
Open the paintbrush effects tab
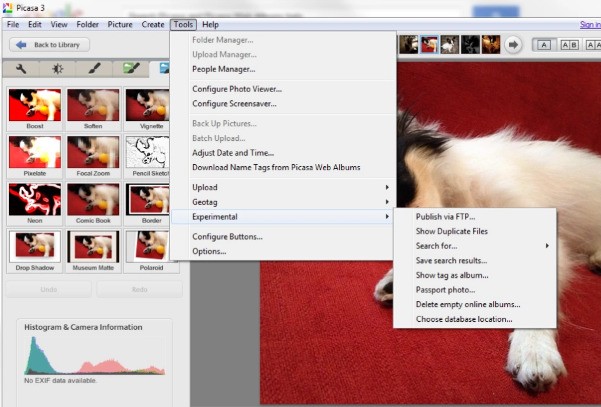point(94,69)
